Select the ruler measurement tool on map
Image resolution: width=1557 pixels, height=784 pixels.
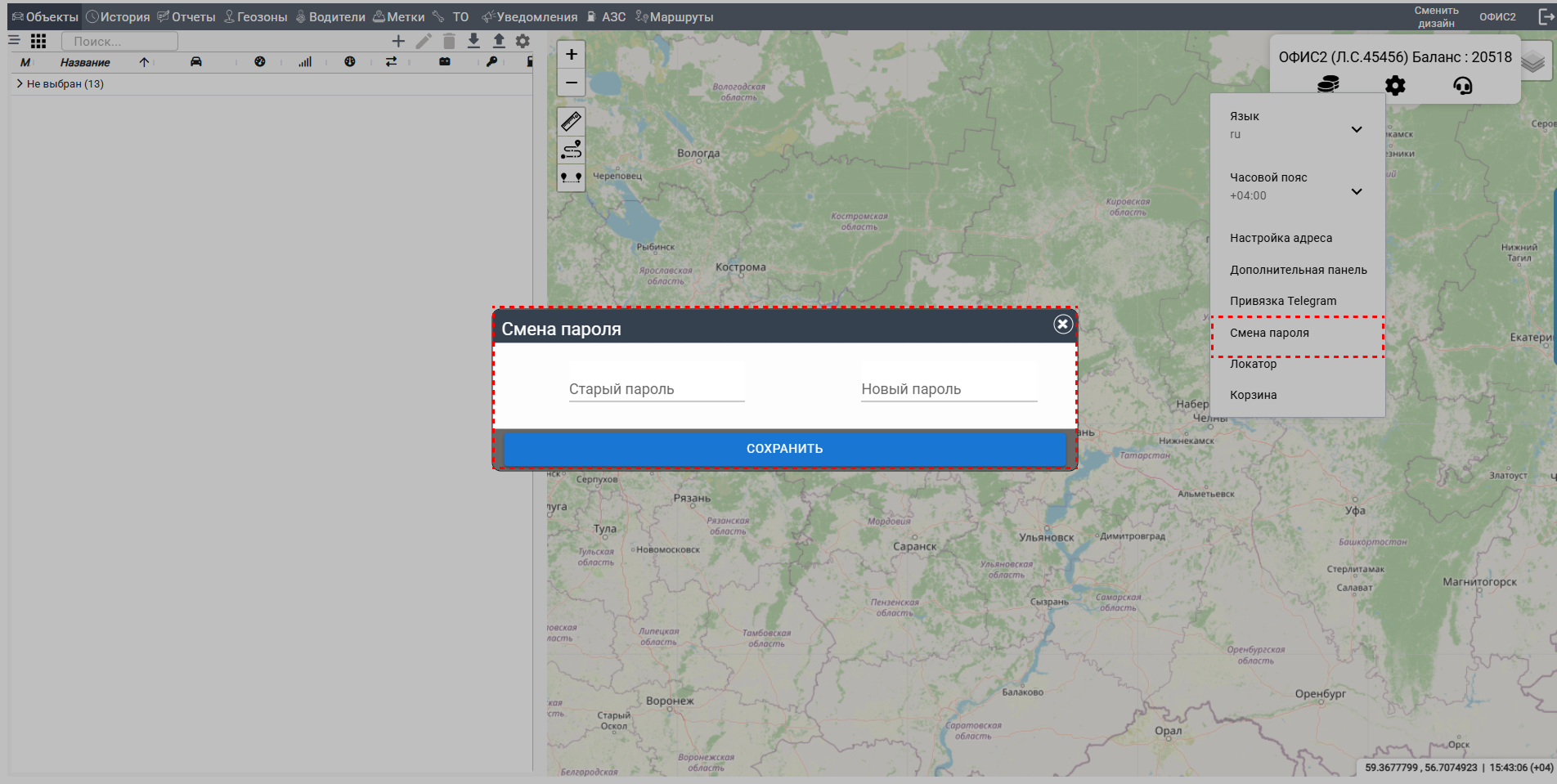click(571, 122)
